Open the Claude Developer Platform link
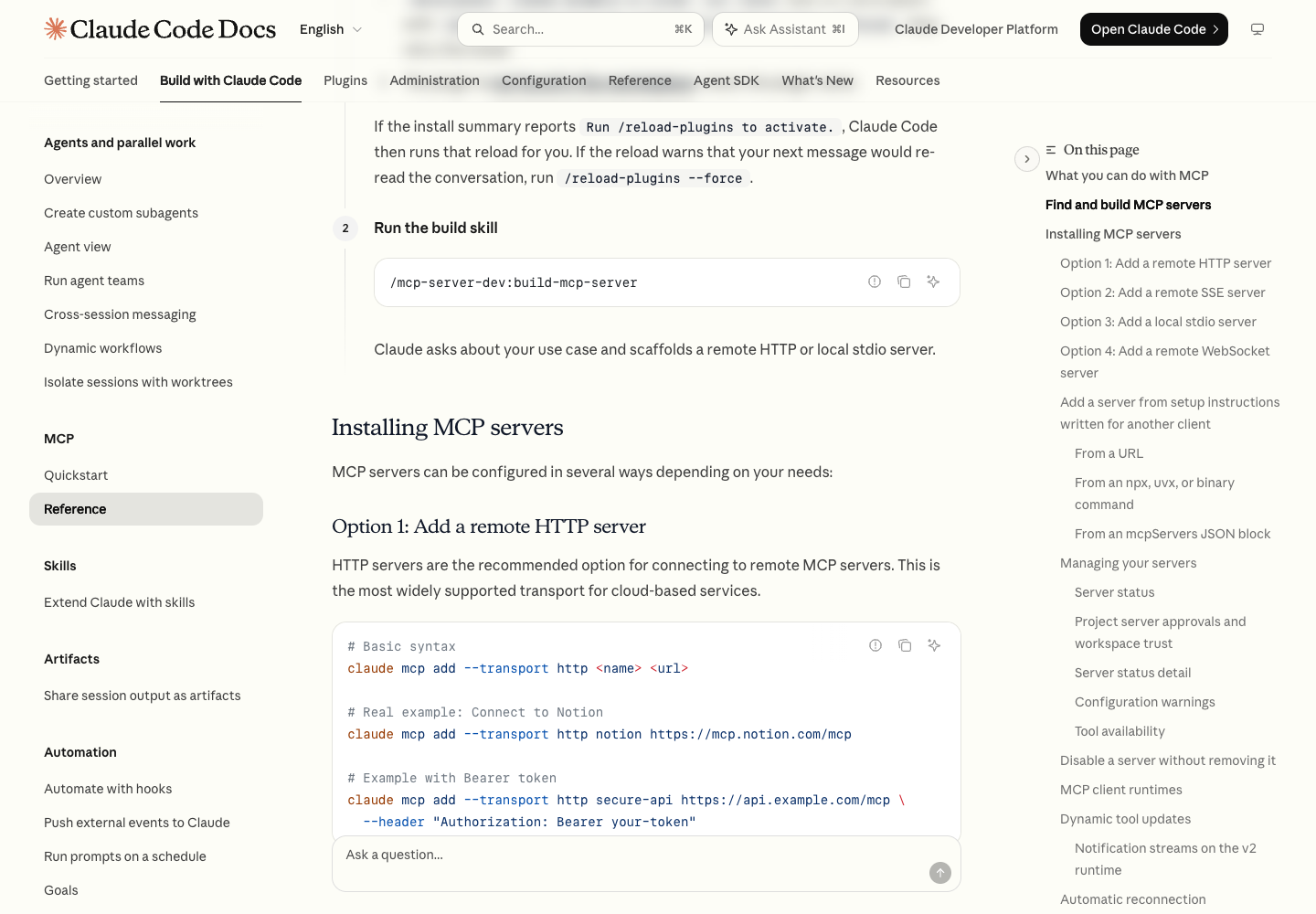 pyautogui.click(x=976, y=29)
